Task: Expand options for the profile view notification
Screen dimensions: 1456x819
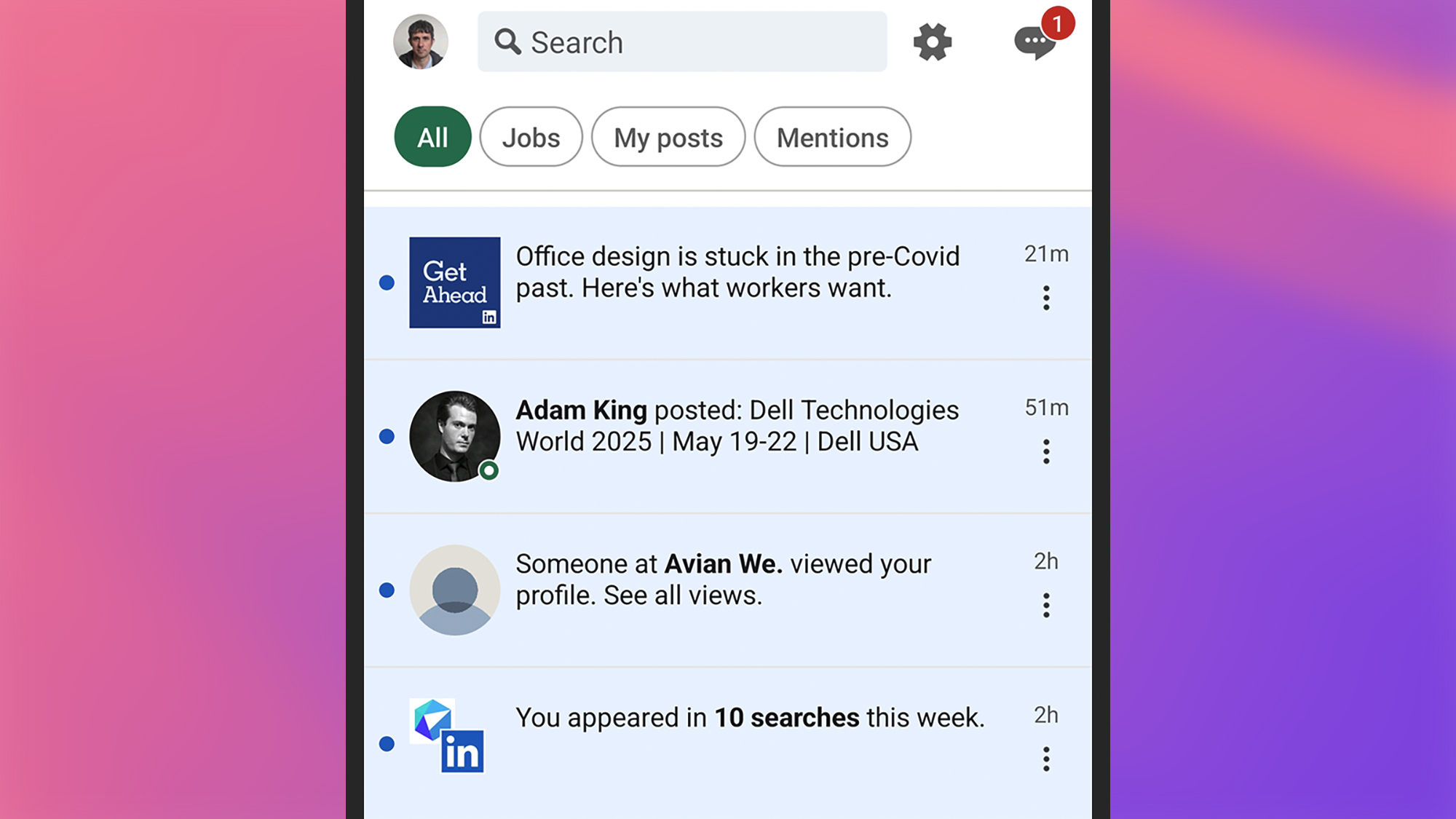Action: pos(1046,605)
